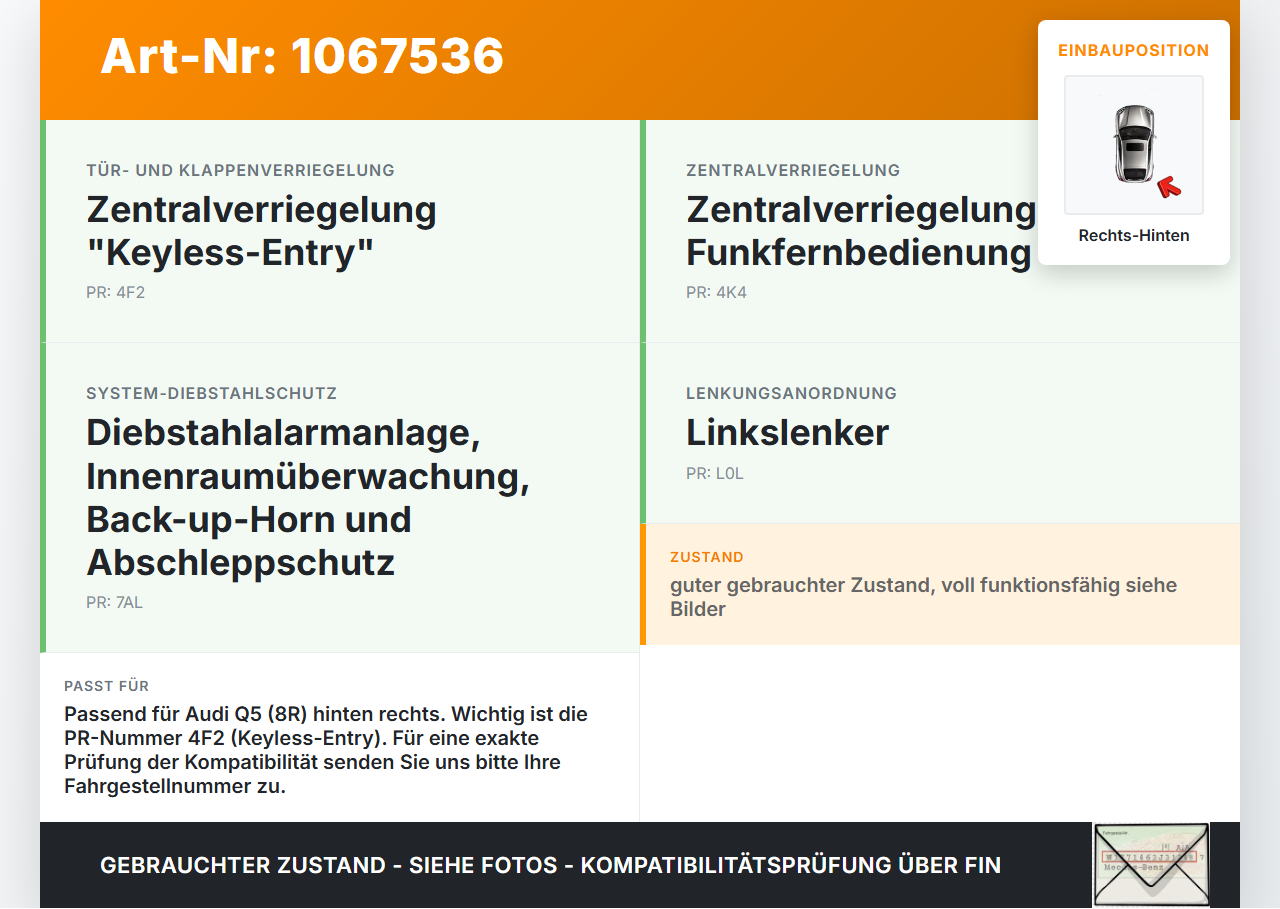Select the Linkslenker heading
1280x909 pixels.
point(788,433)
